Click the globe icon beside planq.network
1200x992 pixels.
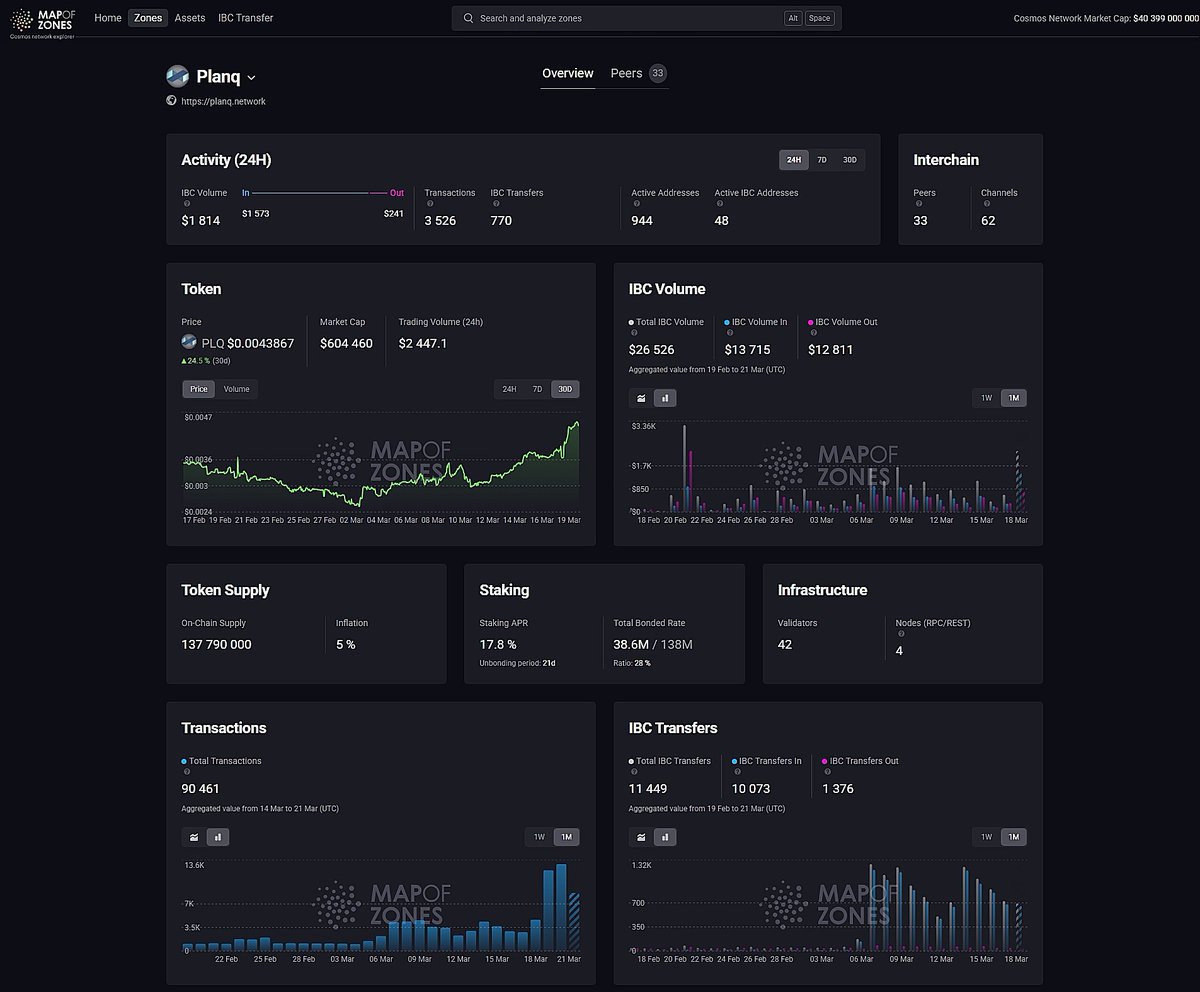click(x=172, y=101)
